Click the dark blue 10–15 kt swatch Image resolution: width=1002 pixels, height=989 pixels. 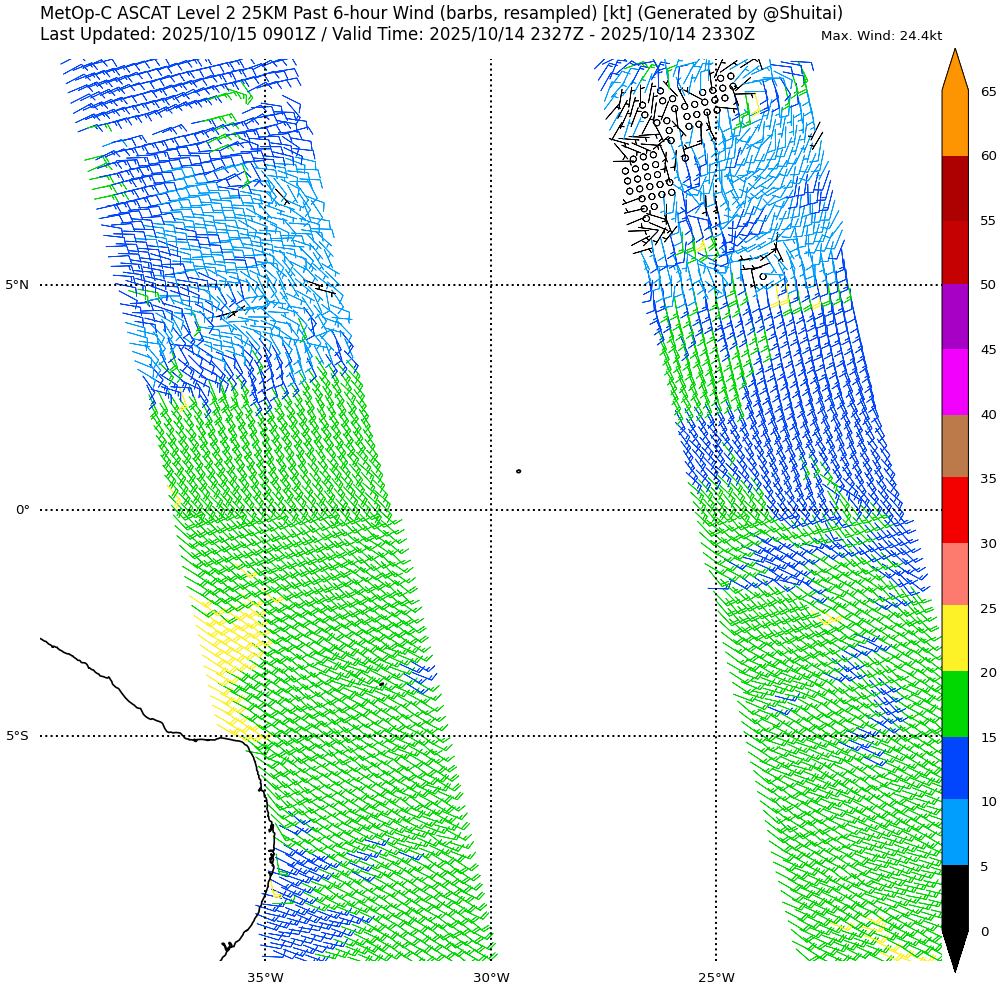pos(955,768)
